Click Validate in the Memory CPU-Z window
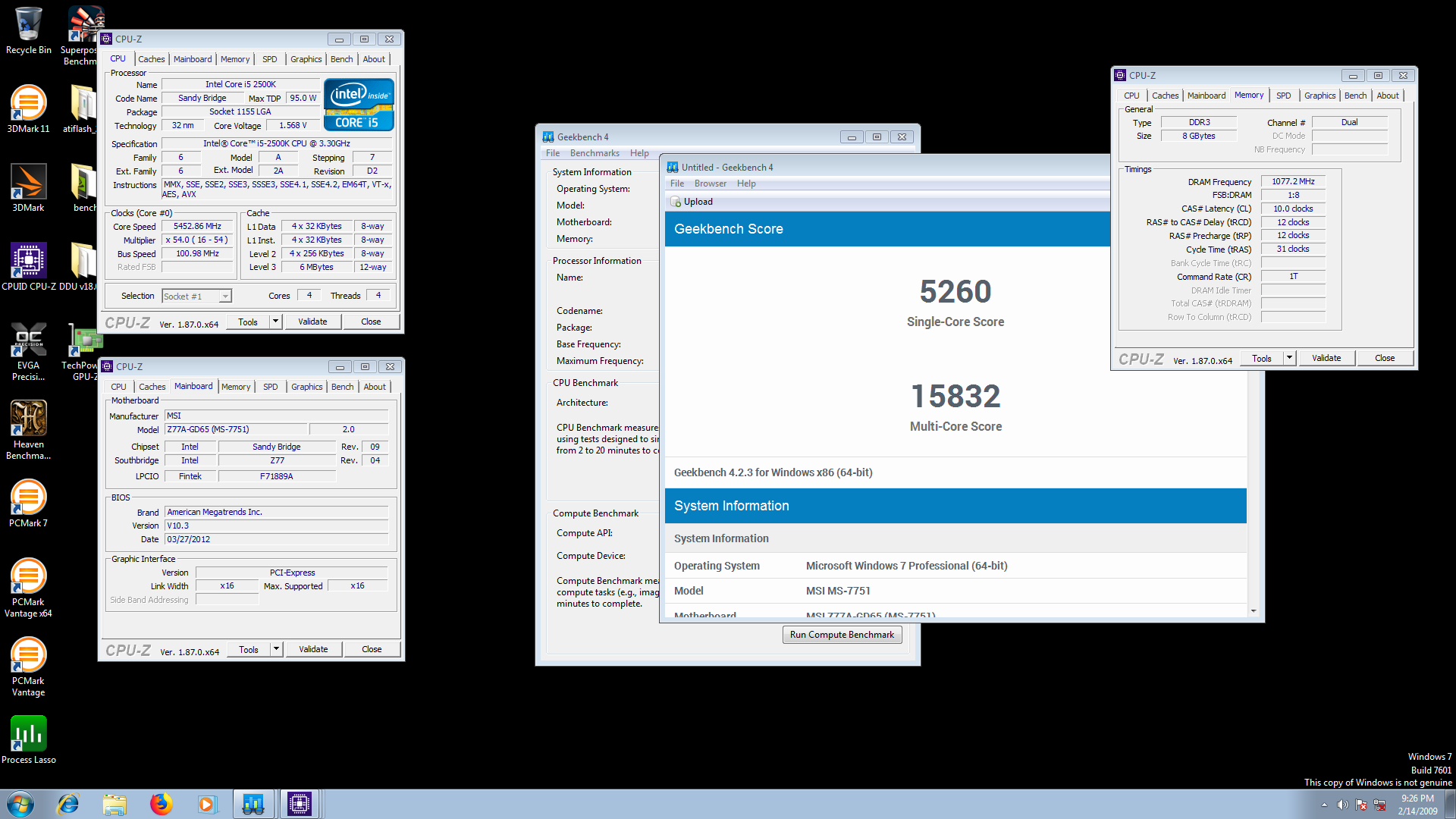The image size is (1456, 819). point(1326,358)
